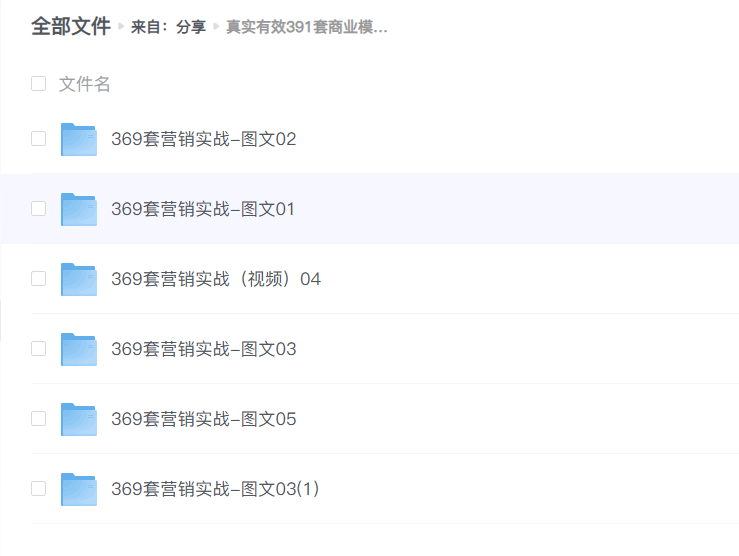Enable the checkbox next to 369套营销实战-图文03
This screenshot has height=556, width=739.
(x=39, y=349)
